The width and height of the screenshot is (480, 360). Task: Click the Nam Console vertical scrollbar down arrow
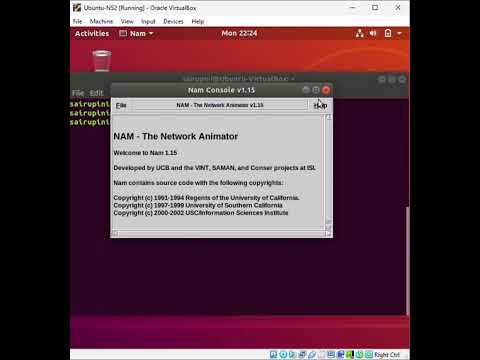point(328,228)
